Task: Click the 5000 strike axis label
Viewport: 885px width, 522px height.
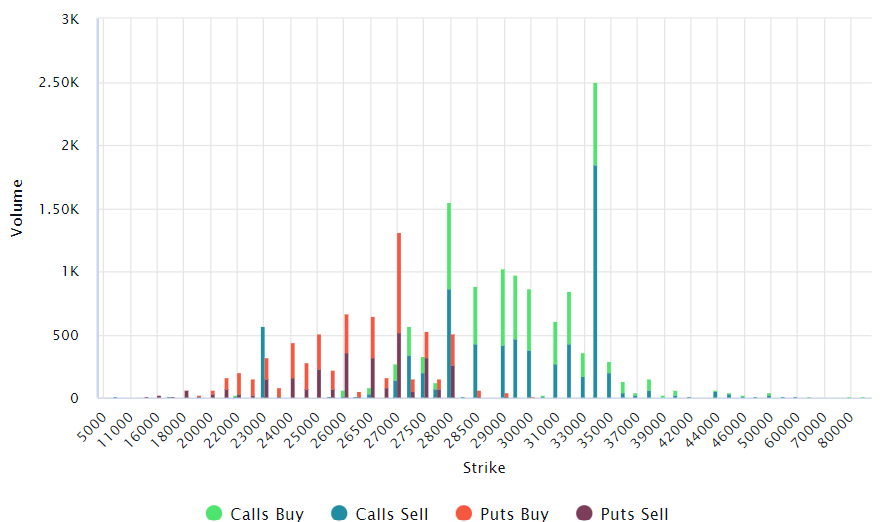Action: [x=92, y=427]
